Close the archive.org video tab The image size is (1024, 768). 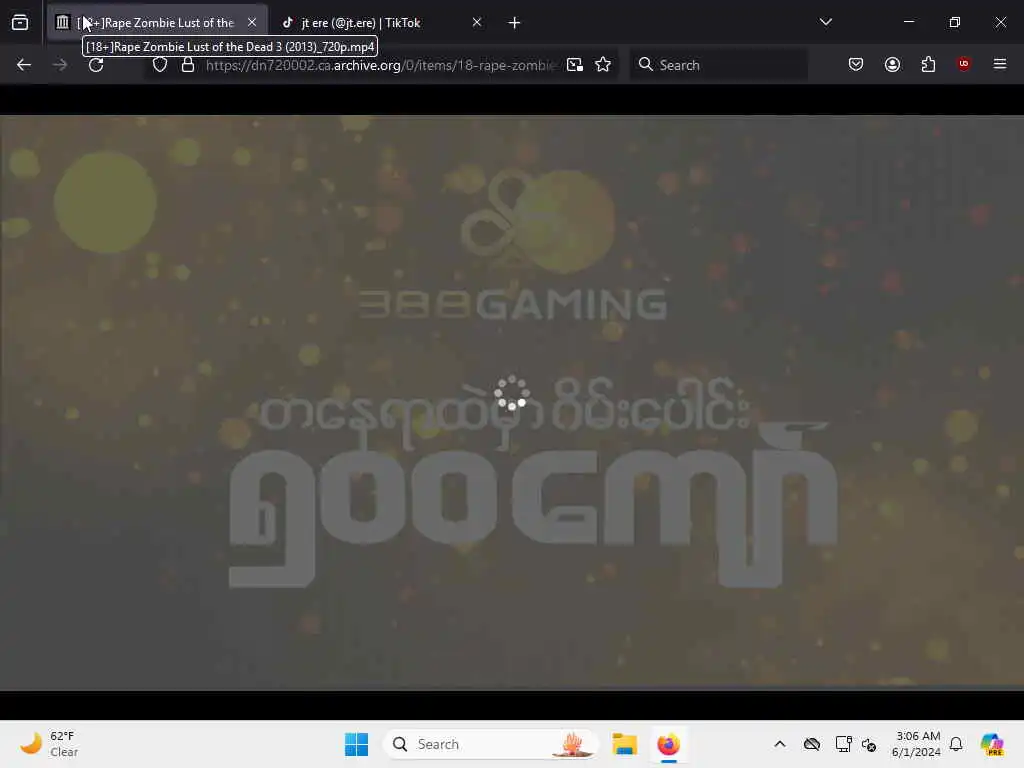(251, 23)
